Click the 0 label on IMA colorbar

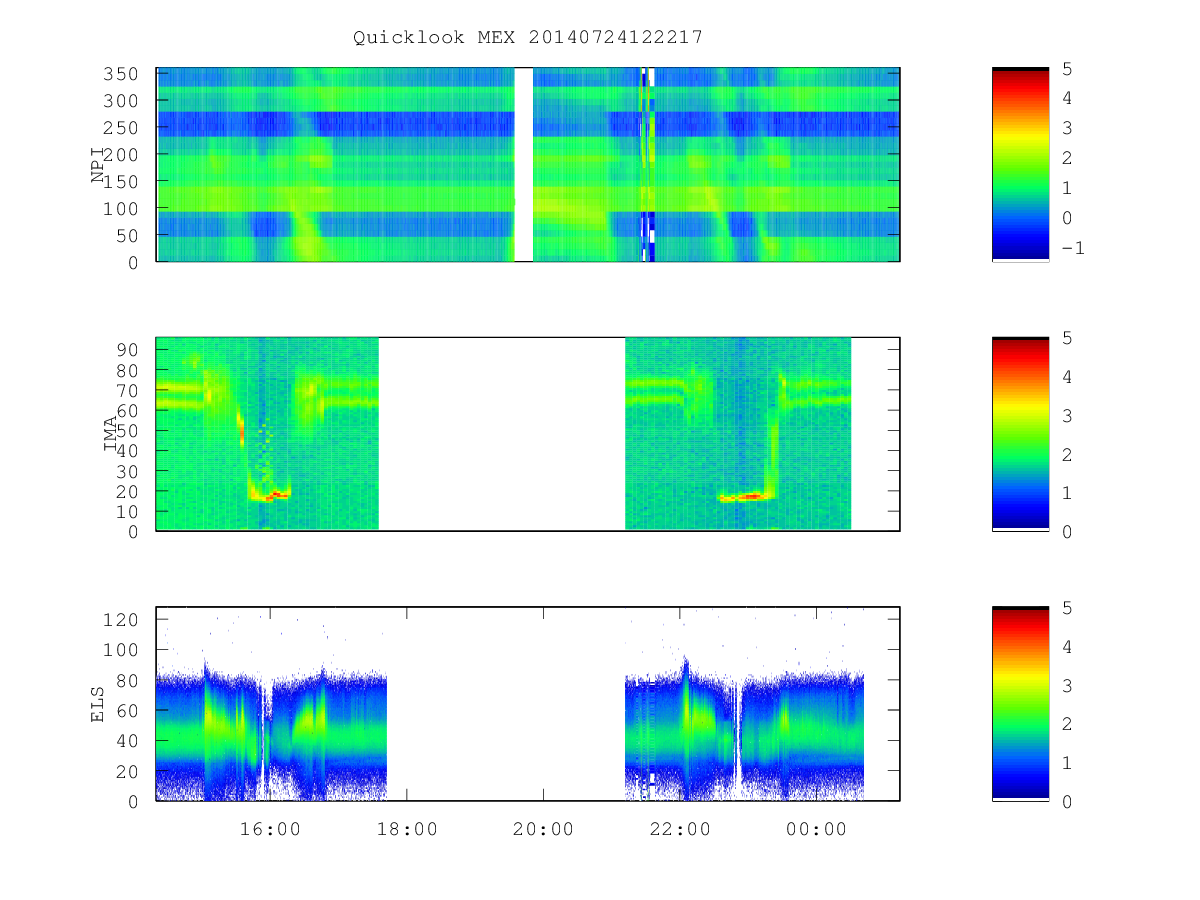tap(1065, 531)
